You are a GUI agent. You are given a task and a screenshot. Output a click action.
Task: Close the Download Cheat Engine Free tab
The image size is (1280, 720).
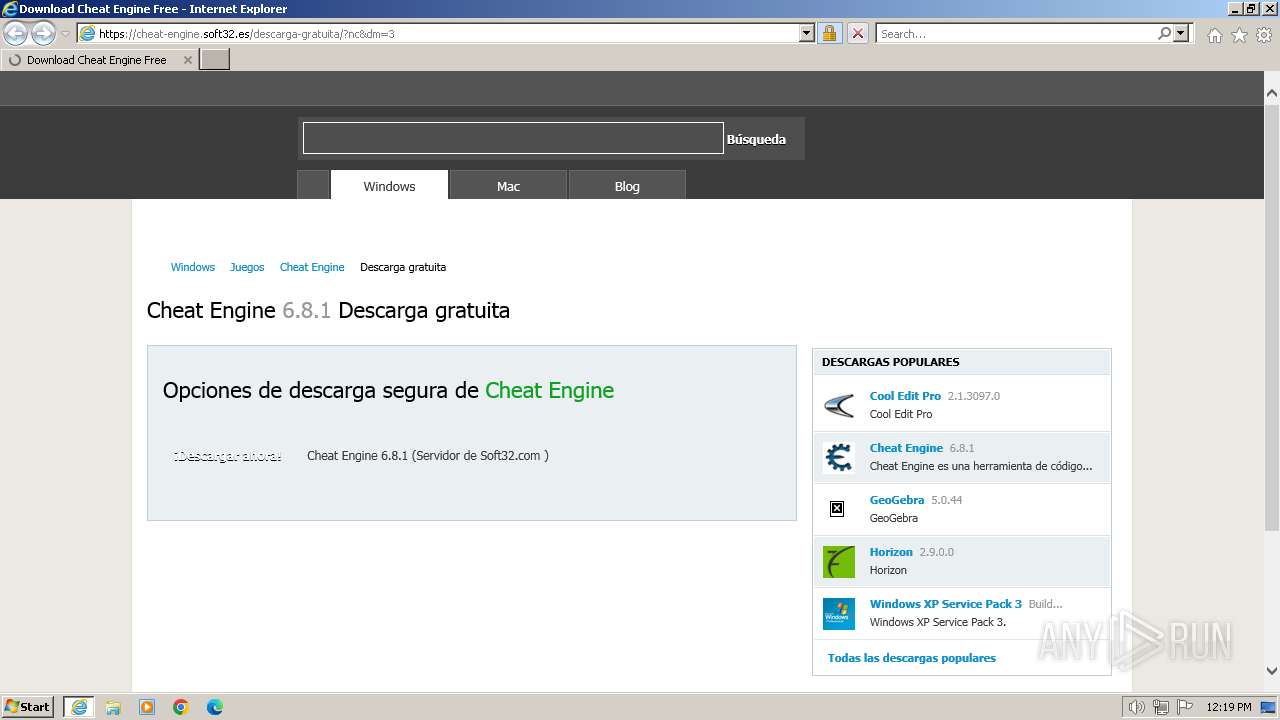coord(187,60)
